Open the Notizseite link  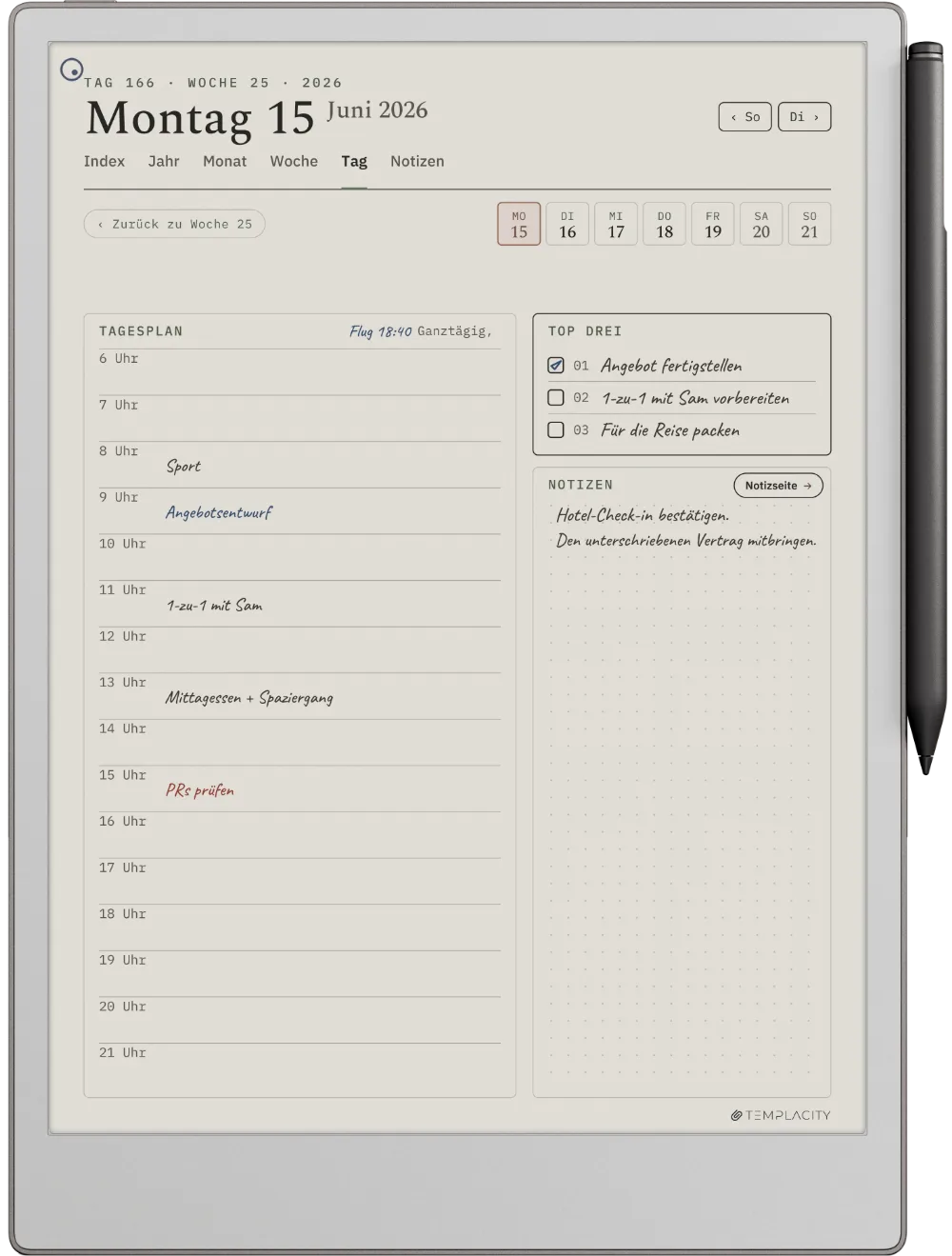[778, 486]
